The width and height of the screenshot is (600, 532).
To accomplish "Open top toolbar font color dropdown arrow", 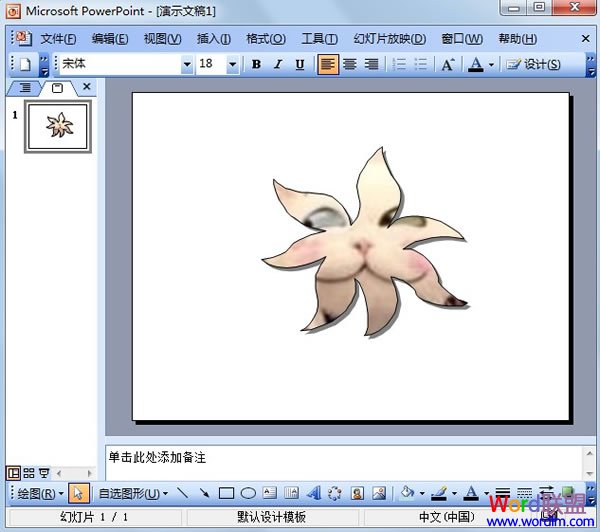I will (x=492, y=65).
